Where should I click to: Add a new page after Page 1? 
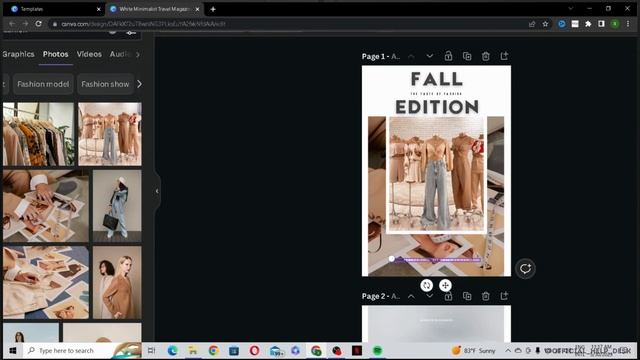coord(504,56)
